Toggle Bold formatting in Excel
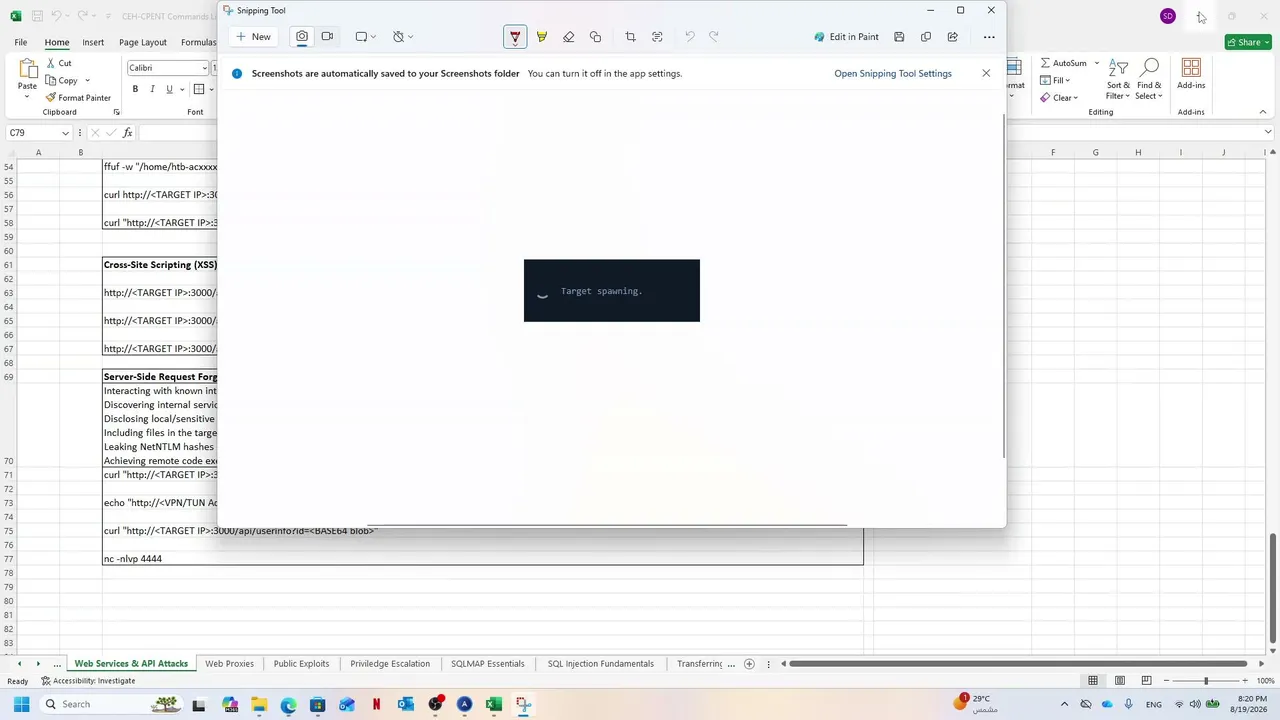 point(135,89)
